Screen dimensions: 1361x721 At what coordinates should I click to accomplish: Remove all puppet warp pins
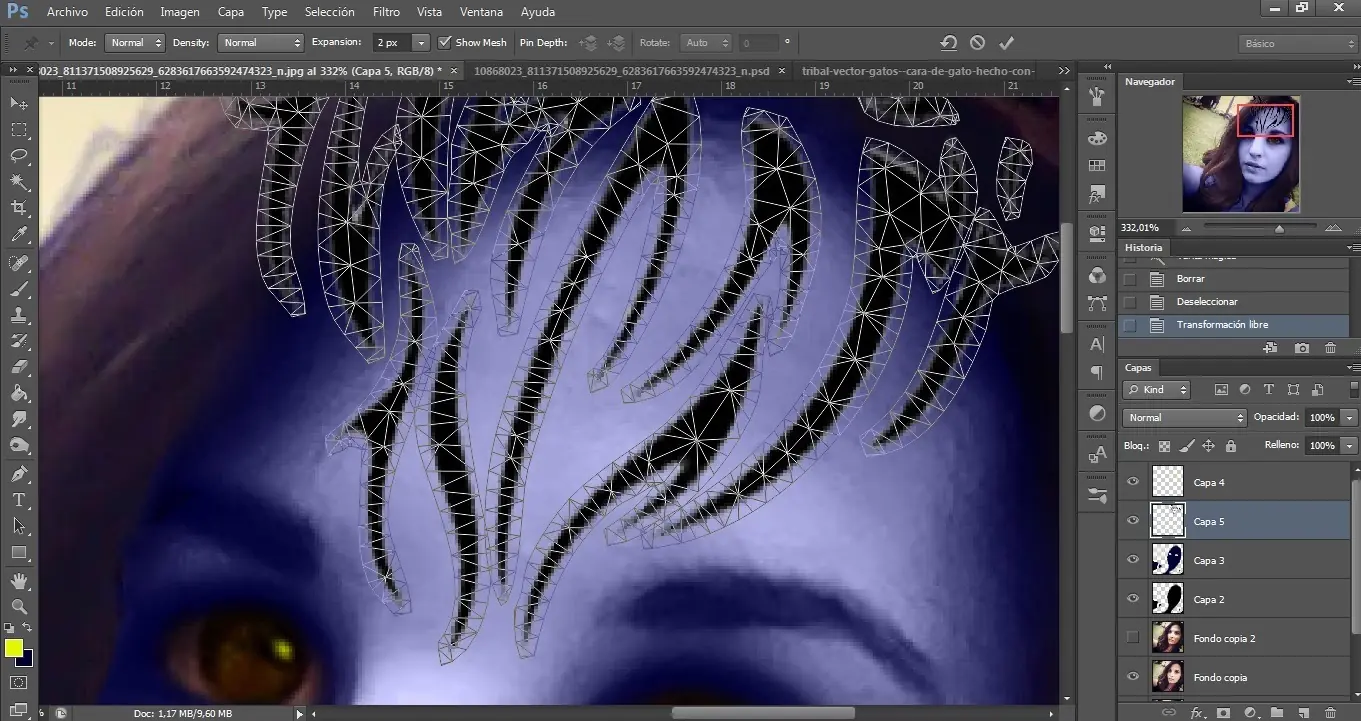point(948,43)
